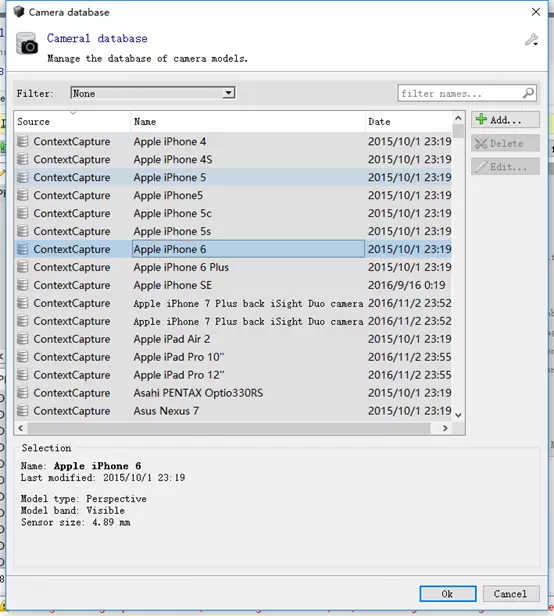Click the horizontal scrollbar right arrow
Screen dimensions: 554x616
tap(445, 428)
